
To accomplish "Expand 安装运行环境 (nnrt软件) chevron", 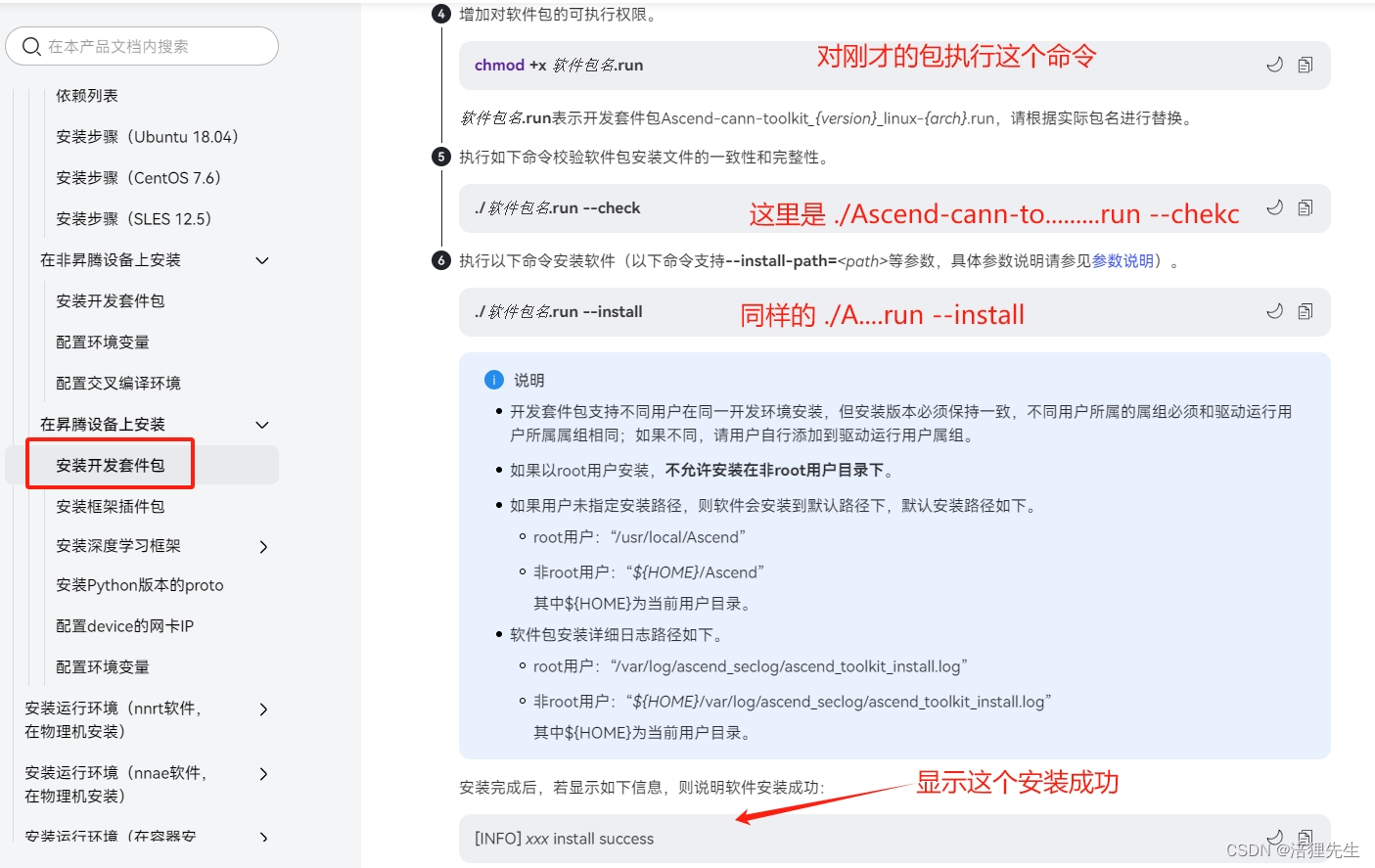I will [x=262, y=709].
